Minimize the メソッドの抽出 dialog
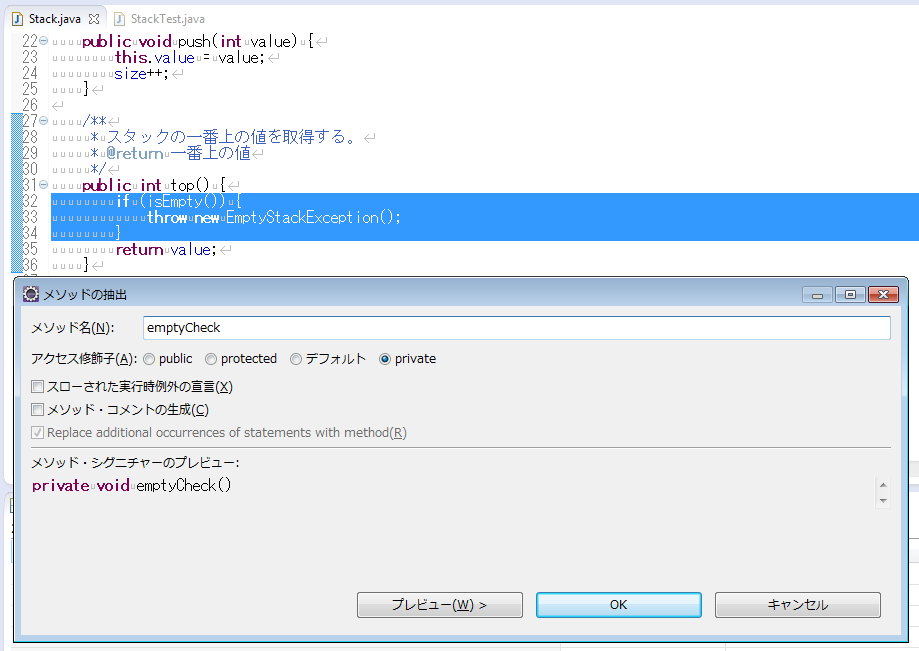 pos(818,294)
